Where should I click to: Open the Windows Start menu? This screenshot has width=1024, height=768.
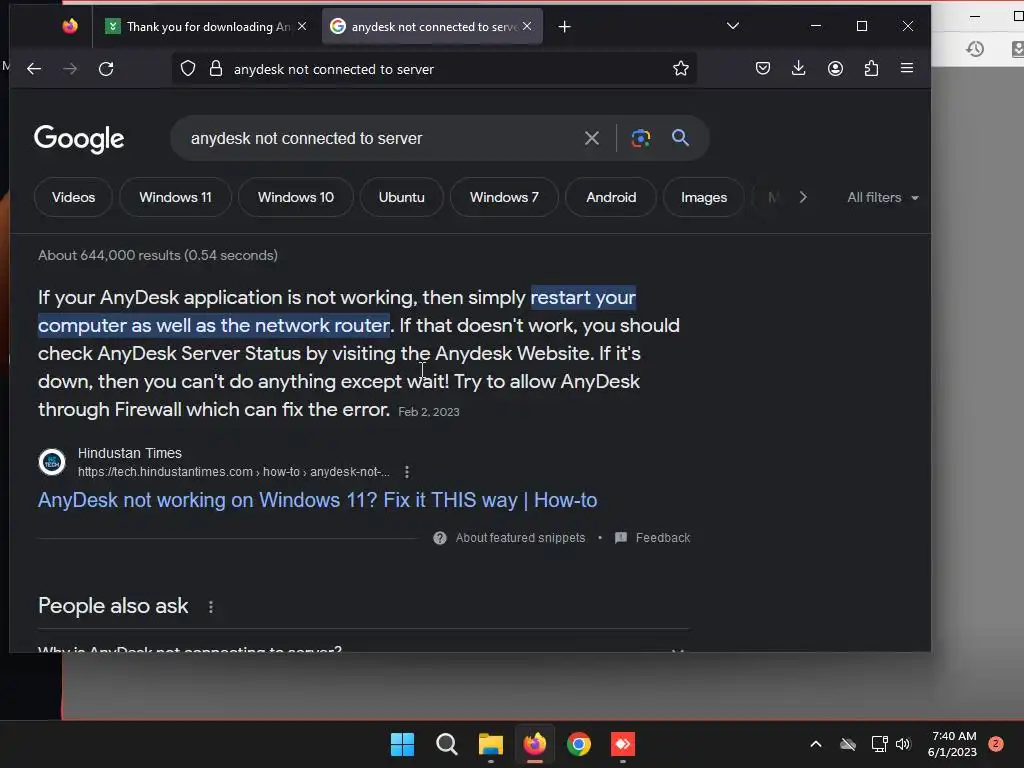click(402, 744)
